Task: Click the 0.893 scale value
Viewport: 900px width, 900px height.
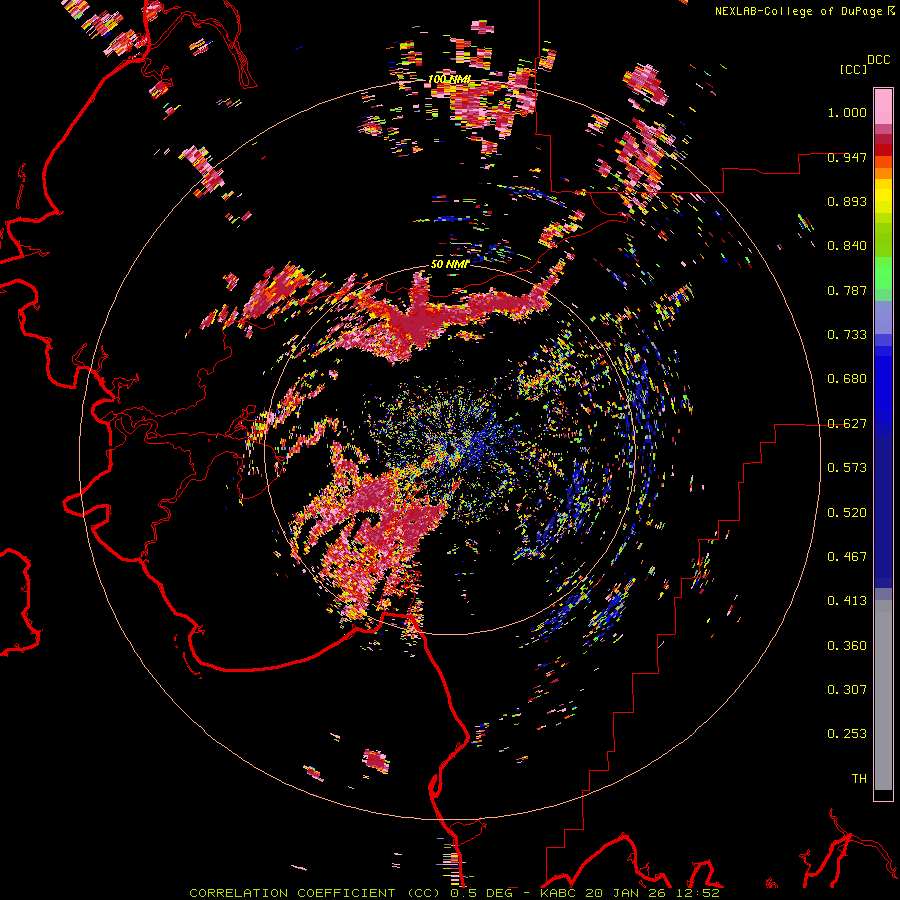Action: coord(847,201)
